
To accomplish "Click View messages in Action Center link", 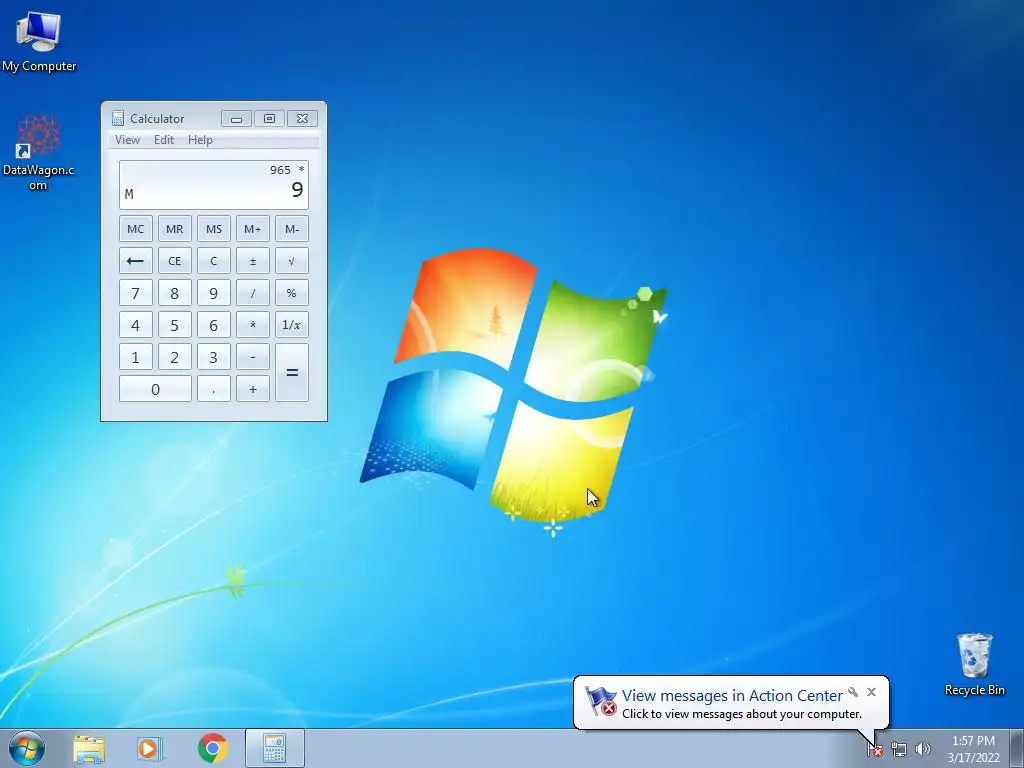I will (732, 696).
